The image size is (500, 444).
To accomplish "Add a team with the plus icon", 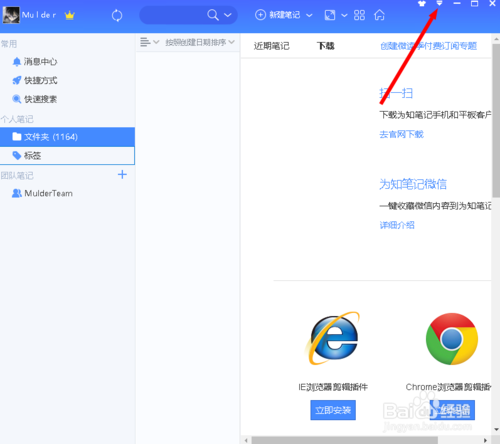I will click(x=122, y=175).
